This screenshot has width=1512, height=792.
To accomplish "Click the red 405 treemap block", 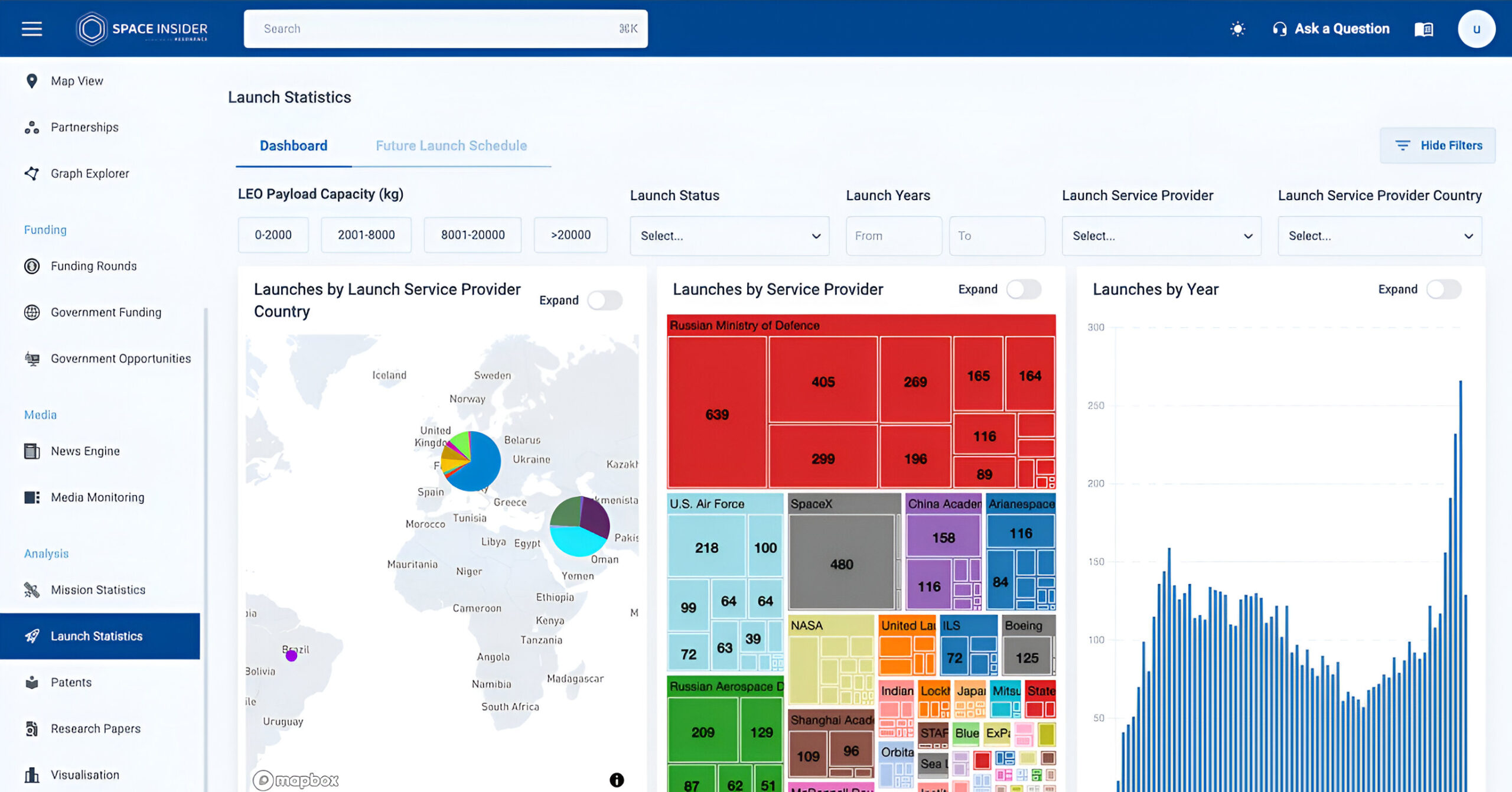I will tap(823, 380).
